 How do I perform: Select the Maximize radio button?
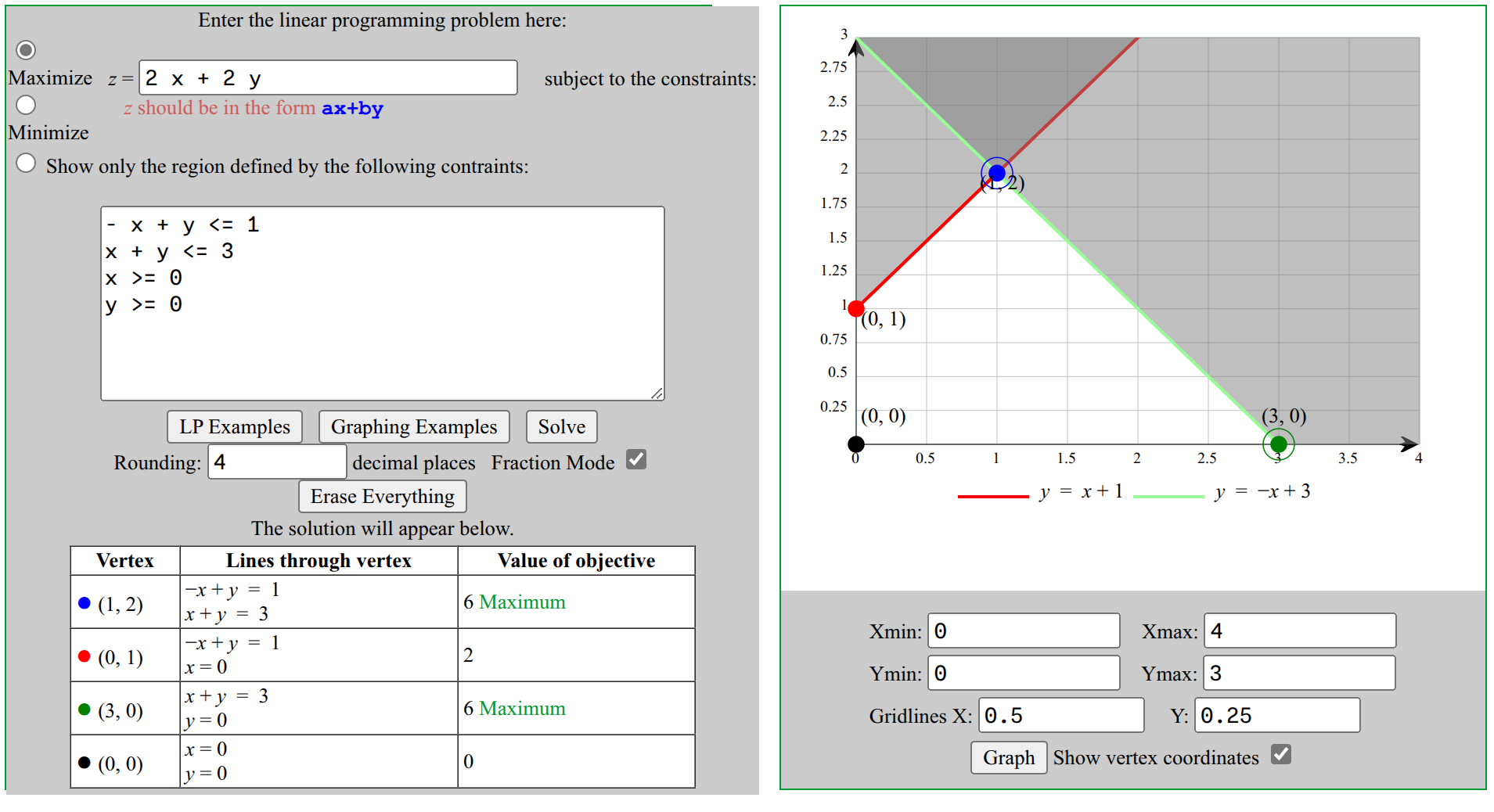(x=26, y=50)
